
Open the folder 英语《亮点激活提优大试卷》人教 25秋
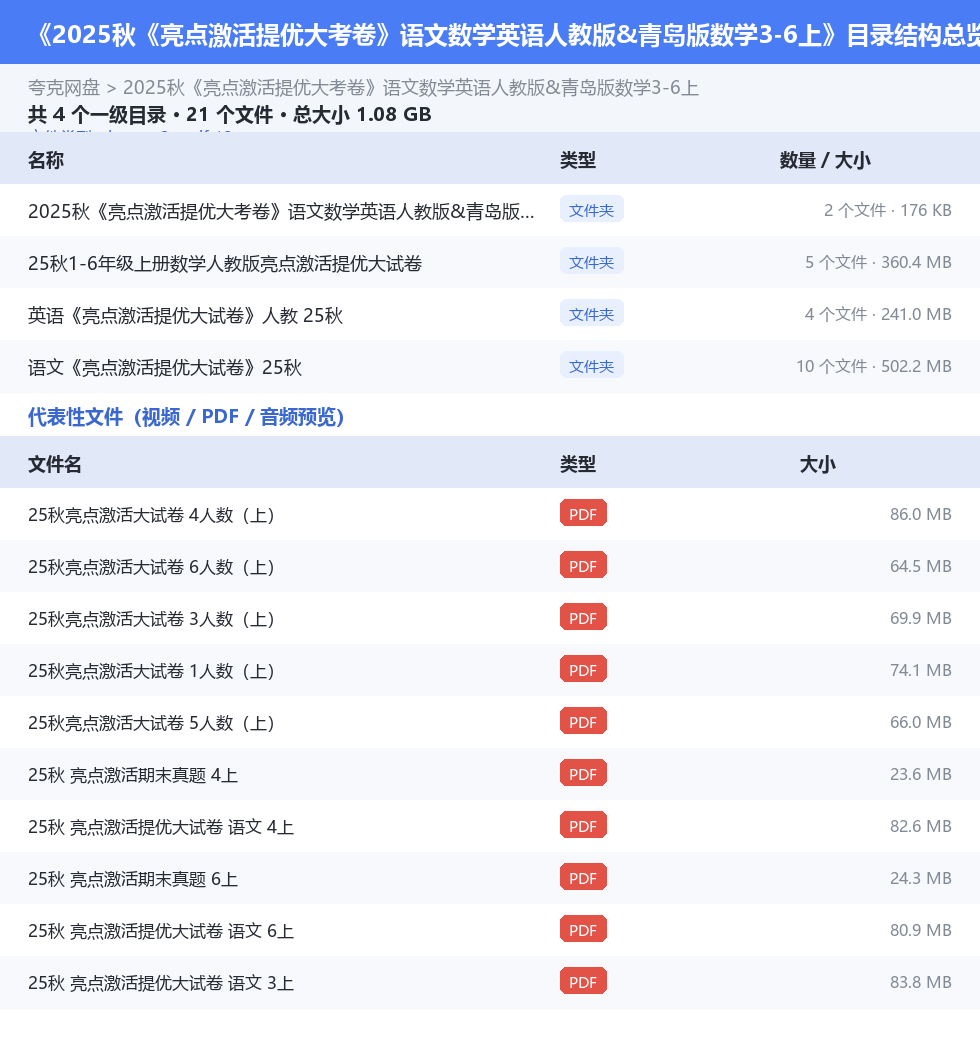[x=185, y=315]
